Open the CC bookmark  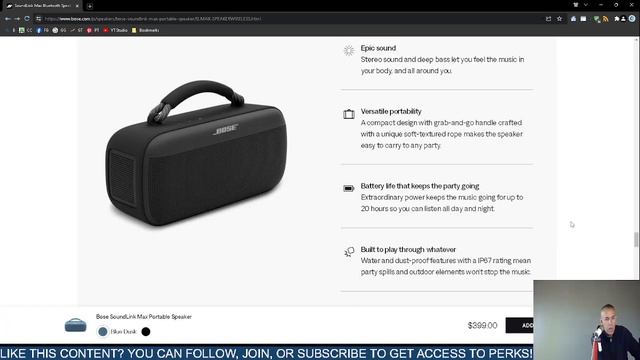[x=25, y=30]
